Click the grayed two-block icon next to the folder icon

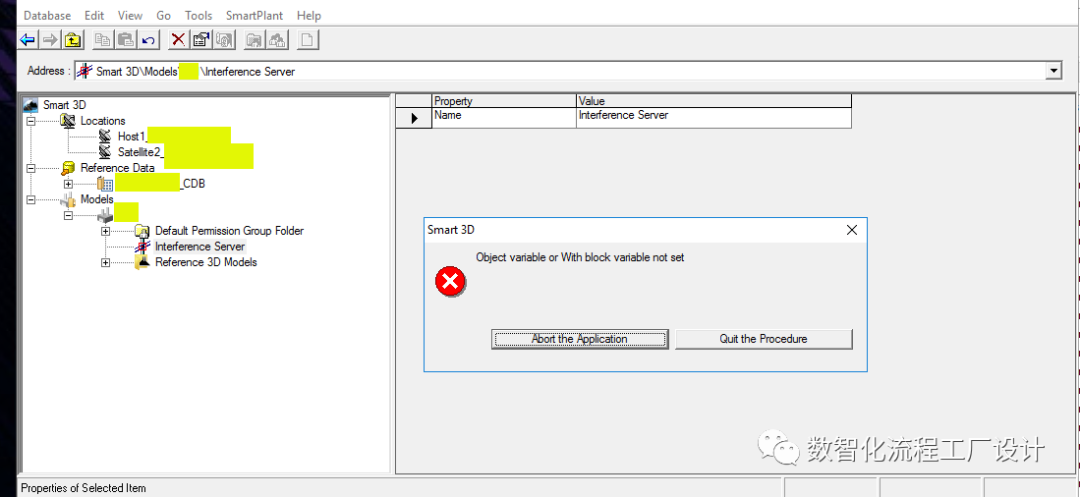(x=276, y=40)
